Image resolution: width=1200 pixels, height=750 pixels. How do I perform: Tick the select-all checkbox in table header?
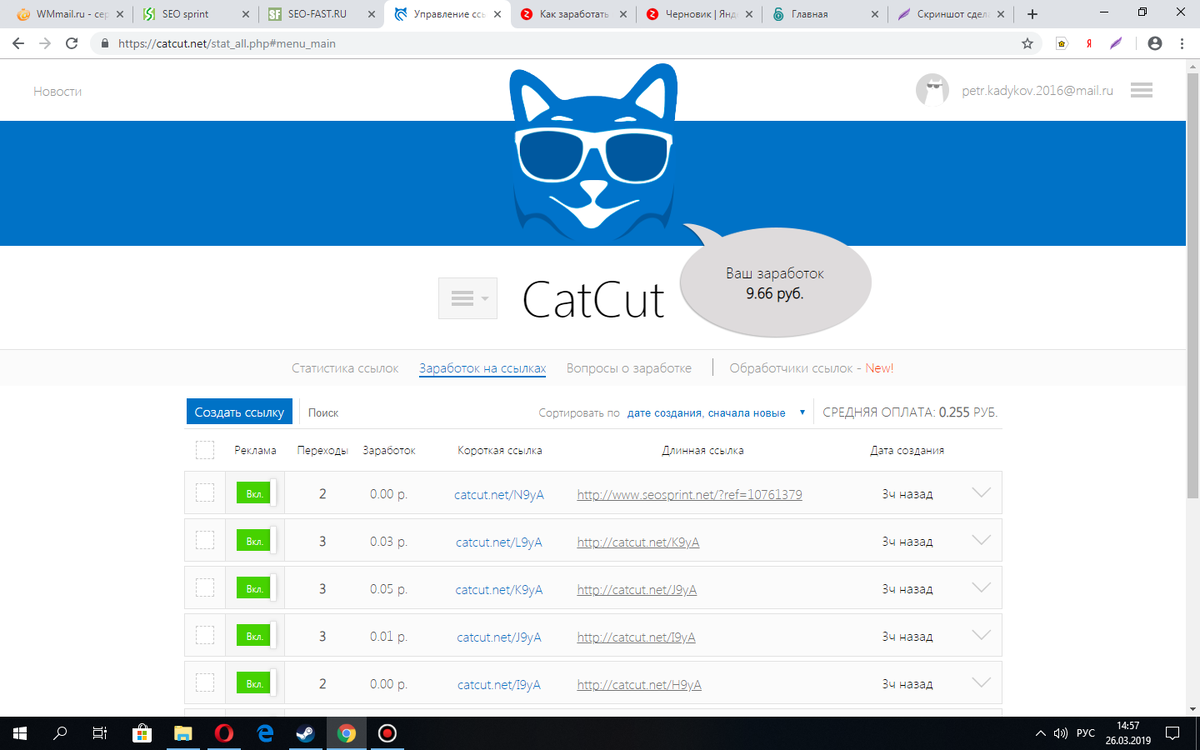click(x=205, y=450)
